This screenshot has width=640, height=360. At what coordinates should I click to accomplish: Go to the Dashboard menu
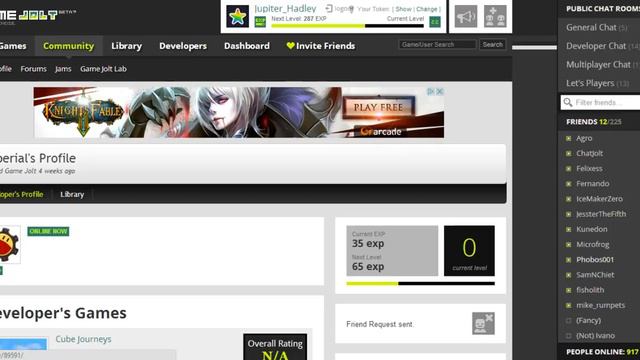(x=247, y=46)
